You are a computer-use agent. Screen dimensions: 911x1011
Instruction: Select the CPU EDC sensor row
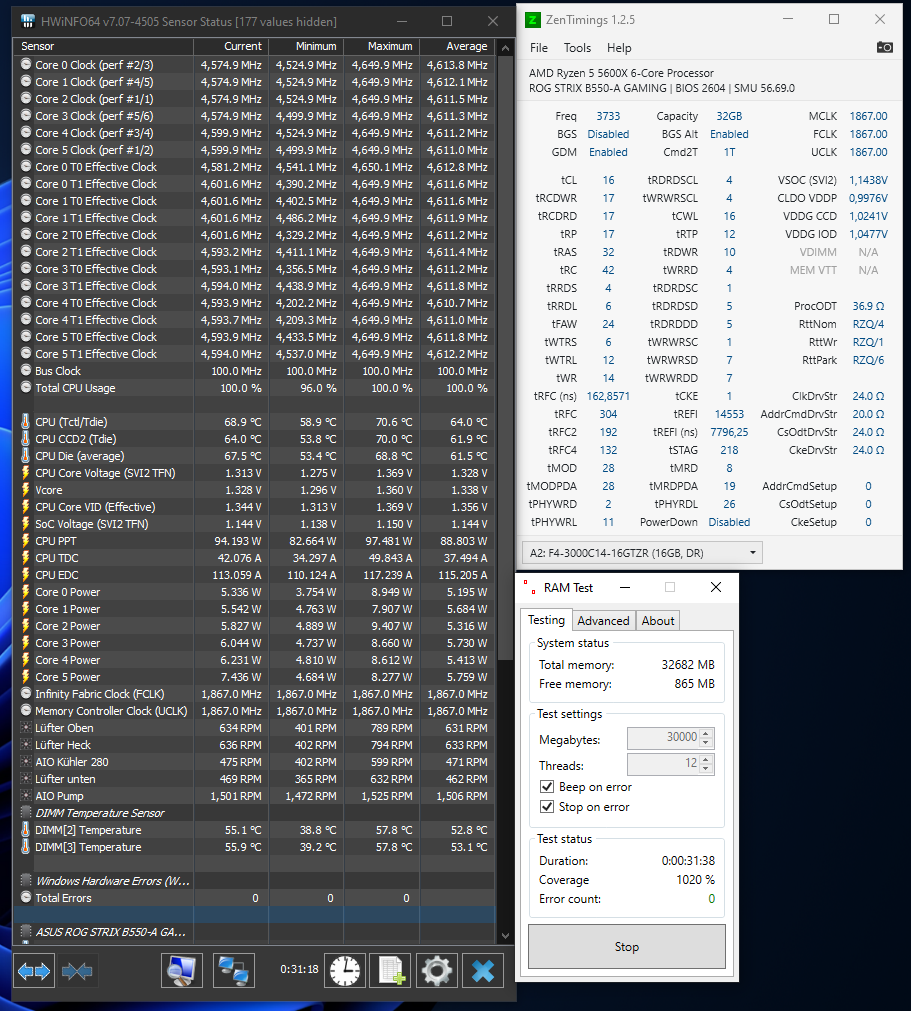tap(254, 575)
